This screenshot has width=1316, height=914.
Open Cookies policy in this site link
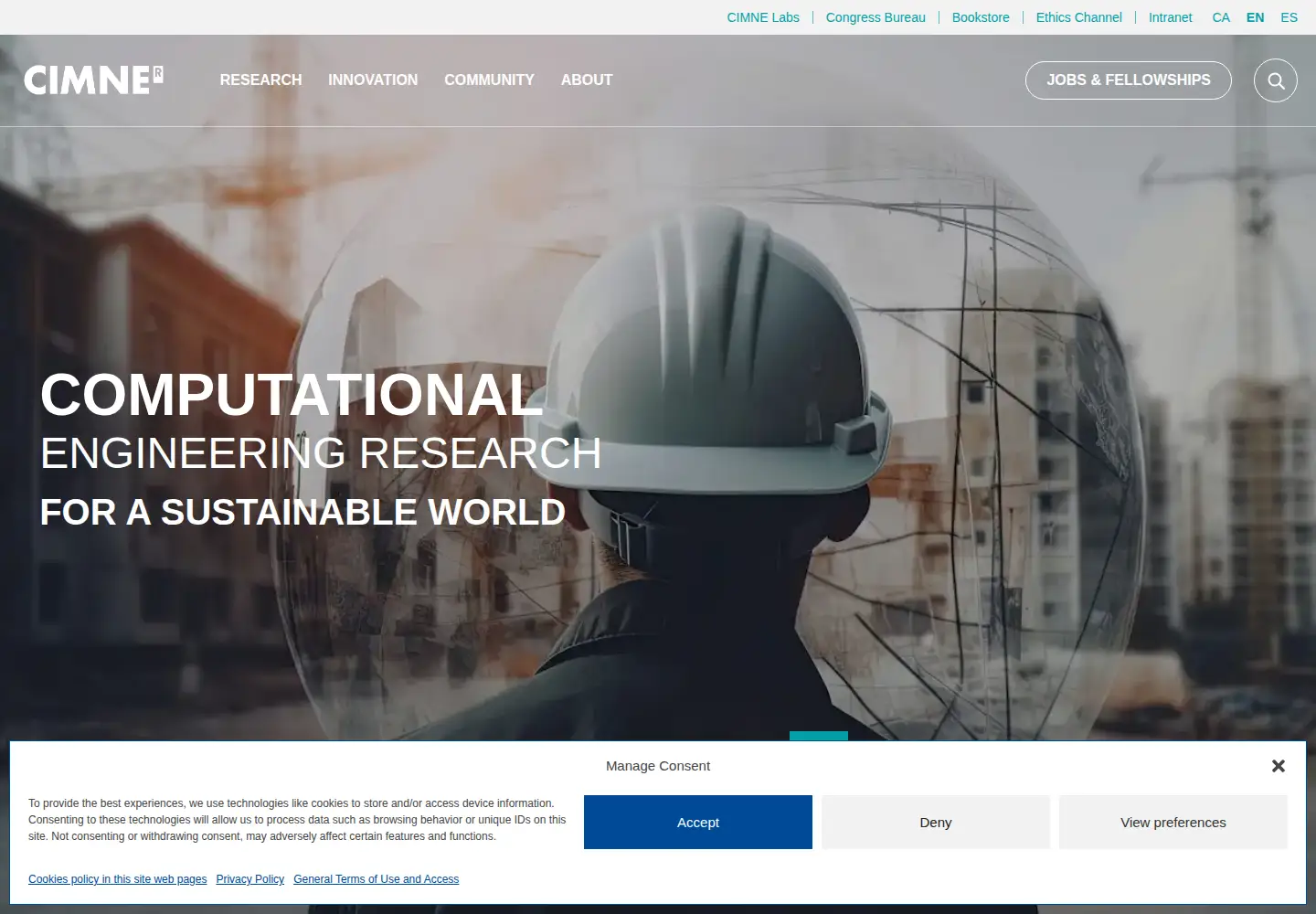[x=118, y=879]
